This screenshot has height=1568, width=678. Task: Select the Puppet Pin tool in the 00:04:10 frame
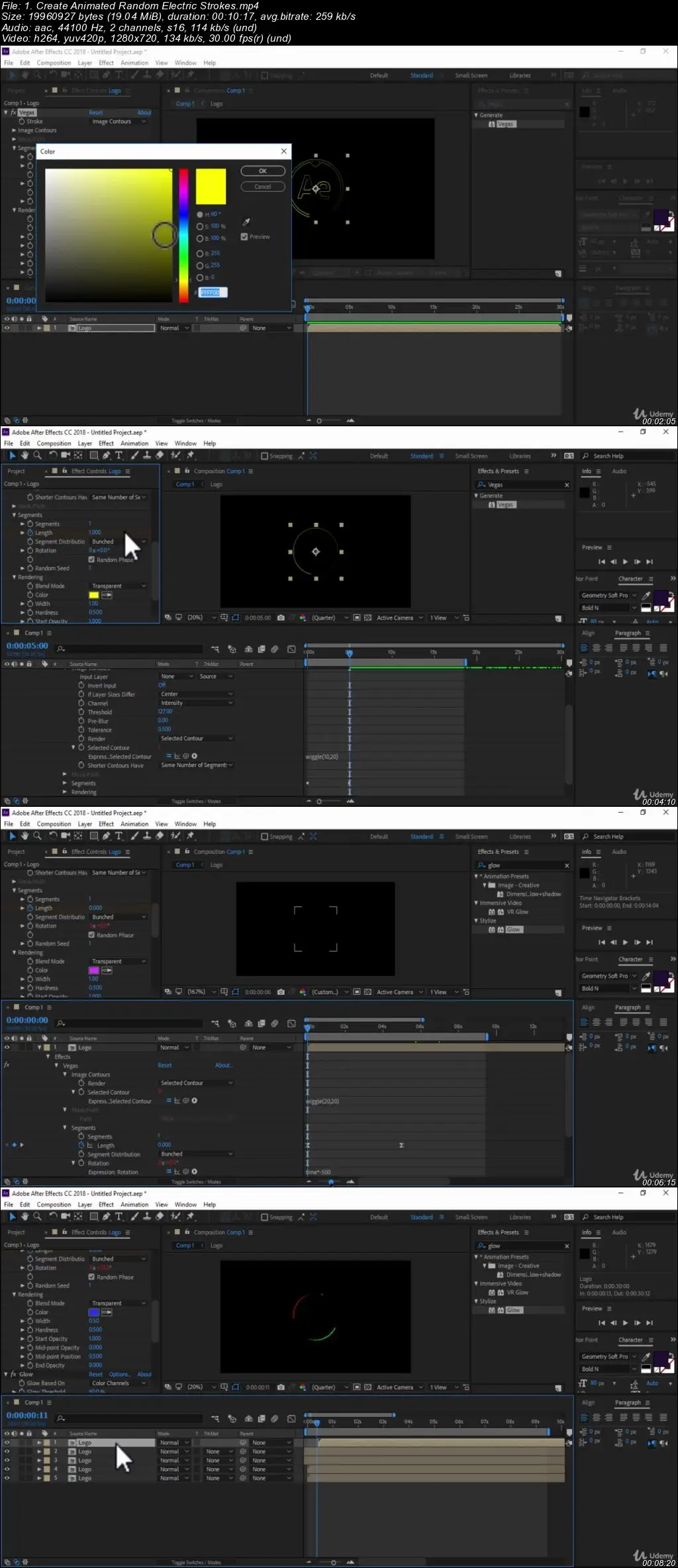(191, 455)
